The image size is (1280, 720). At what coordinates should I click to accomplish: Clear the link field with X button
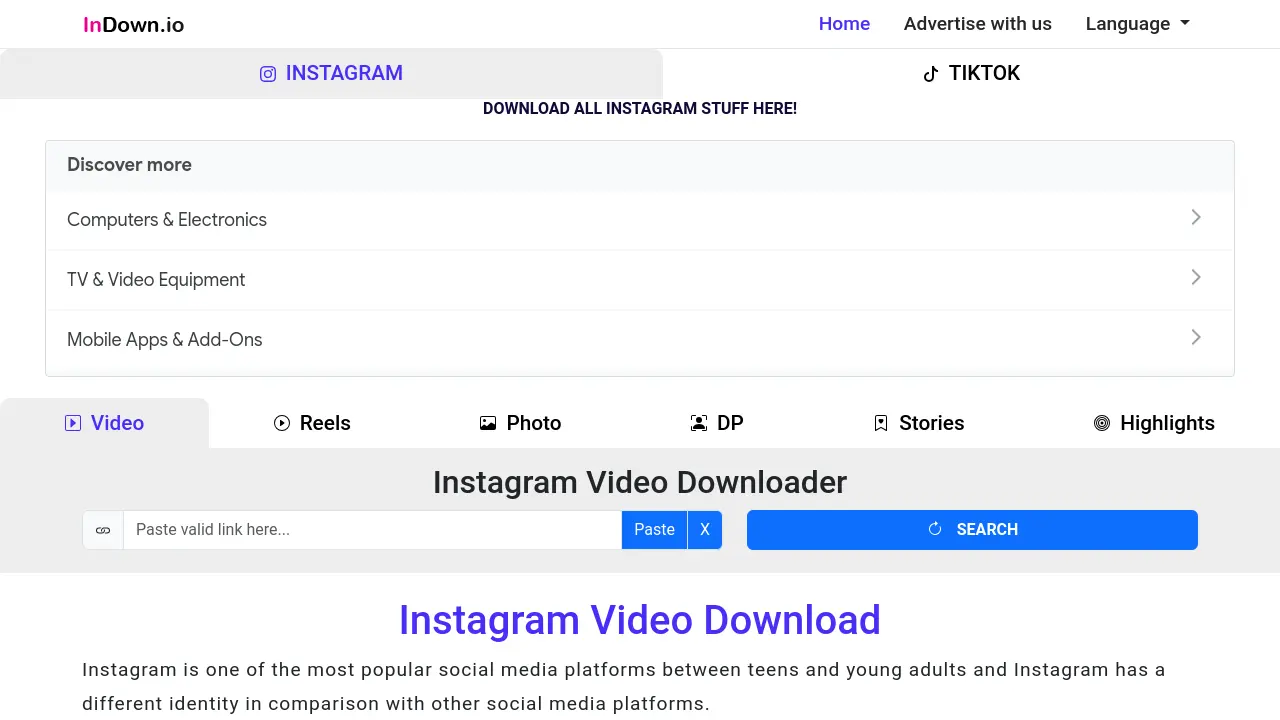pos(705,530)
